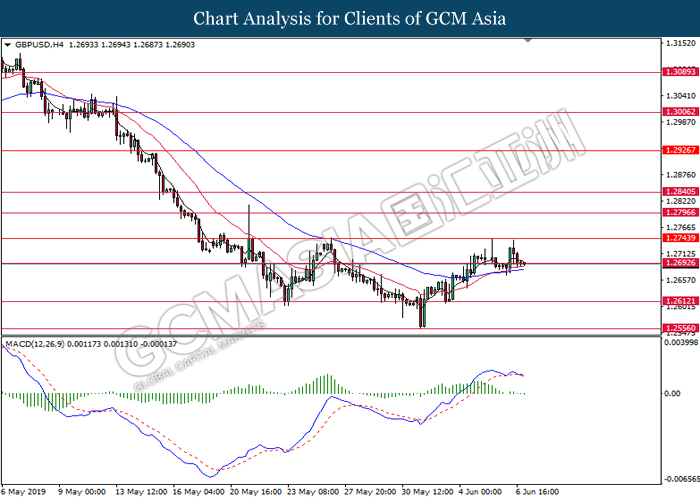
Task: Select the 1.27966 price level label
Action: tap(680, 212)
